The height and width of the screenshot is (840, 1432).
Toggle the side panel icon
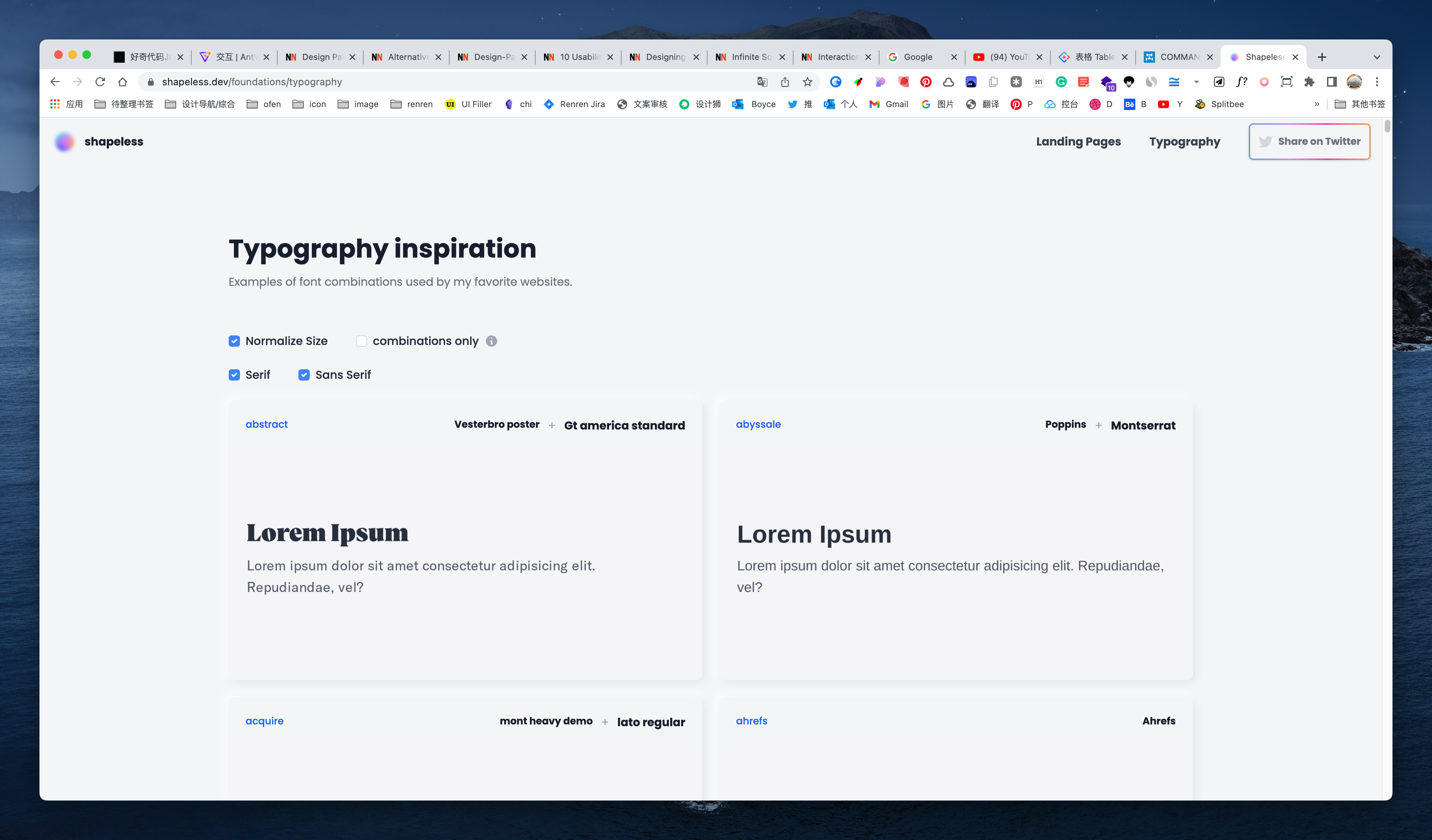[x=1332, y=82]
